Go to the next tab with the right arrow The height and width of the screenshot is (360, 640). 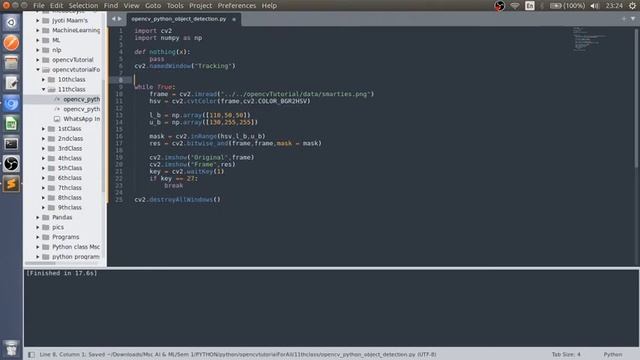[x=120, y=19]
